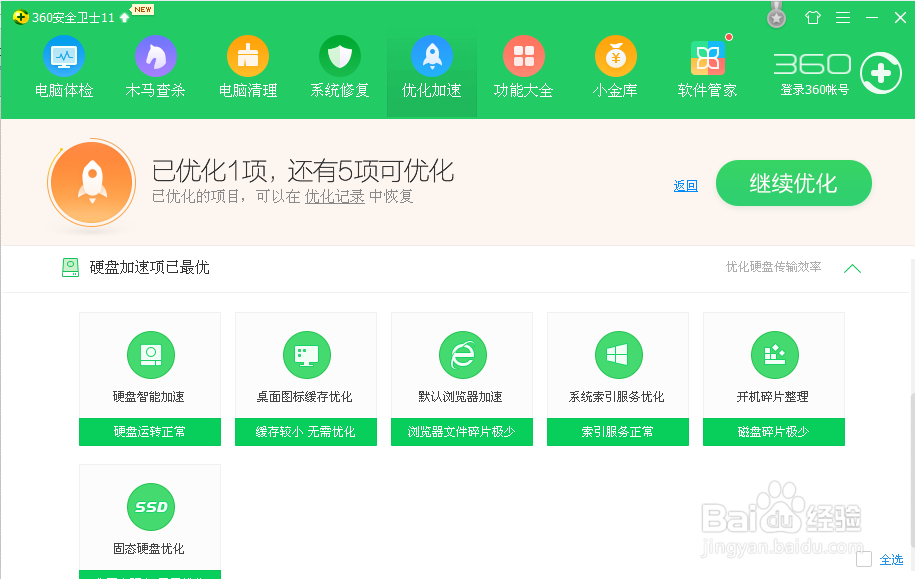Click the 默认浏览器加速 label
The height and width of the screenshot is (579, 915).
(x=460, y=397)
